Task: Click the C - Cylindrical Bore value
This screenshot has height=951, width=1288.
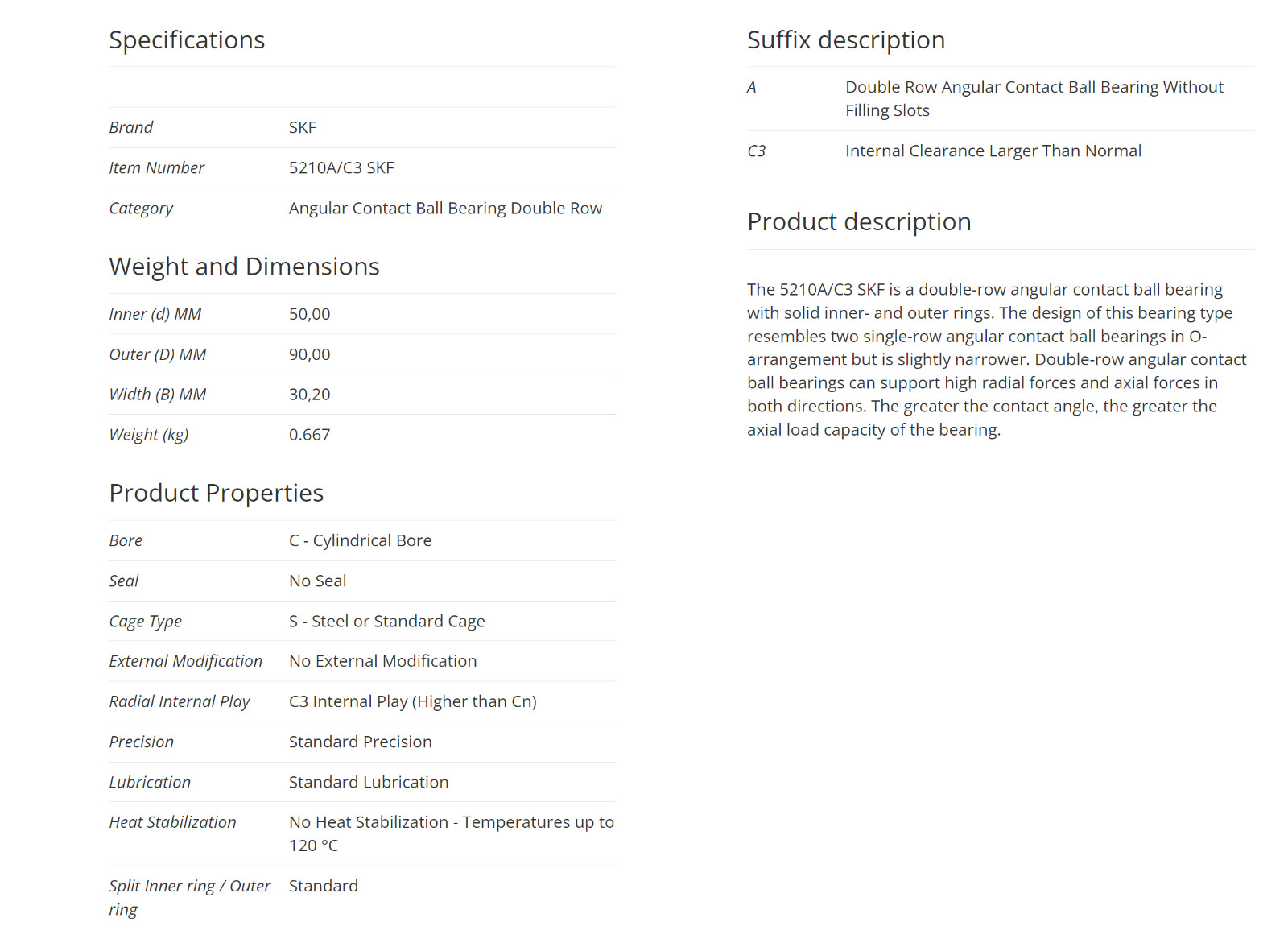Action: (360, 540)
